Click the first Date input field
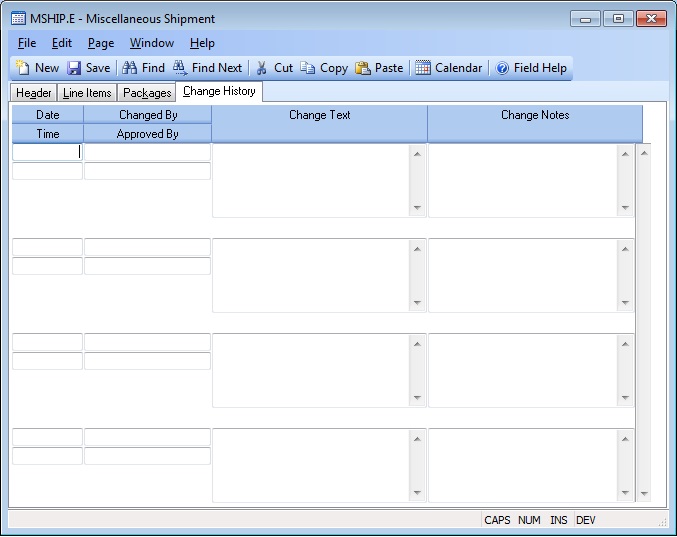The width and height of the screenshot is (677, 537). pos(47,153)
